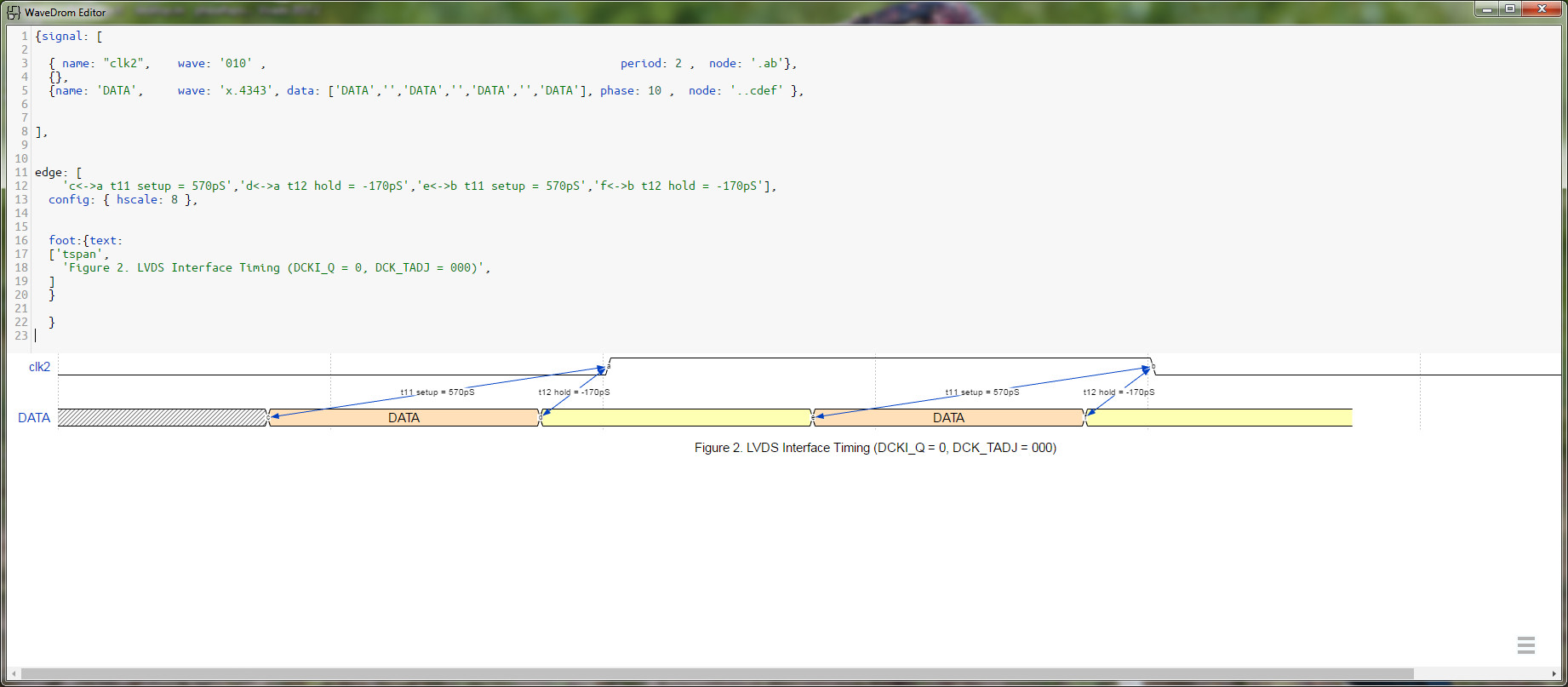Select the first orange DATA segment
The image size is (1568, 687).
pos(403,418)
